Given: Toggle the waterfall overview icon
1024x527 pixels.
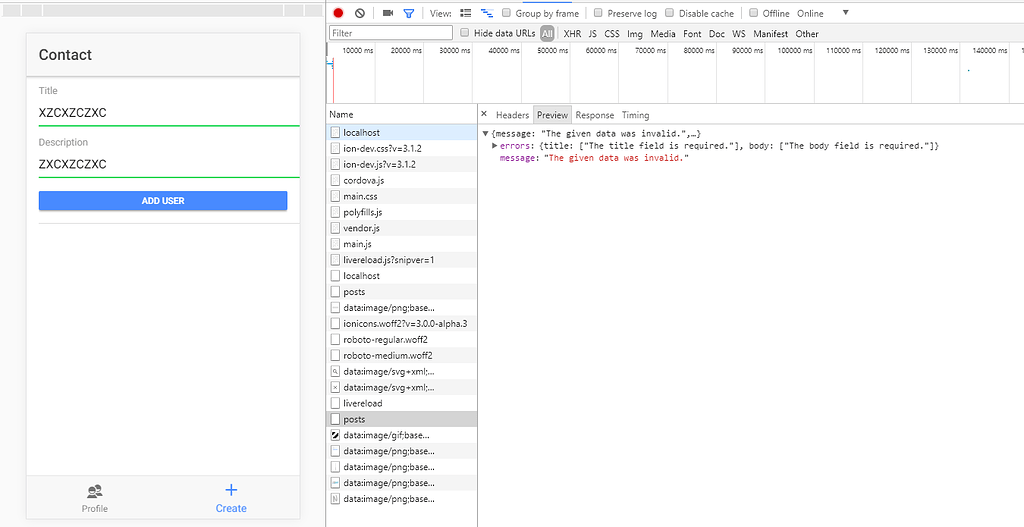Looking at the screenshot, I should tap(487, 13).
